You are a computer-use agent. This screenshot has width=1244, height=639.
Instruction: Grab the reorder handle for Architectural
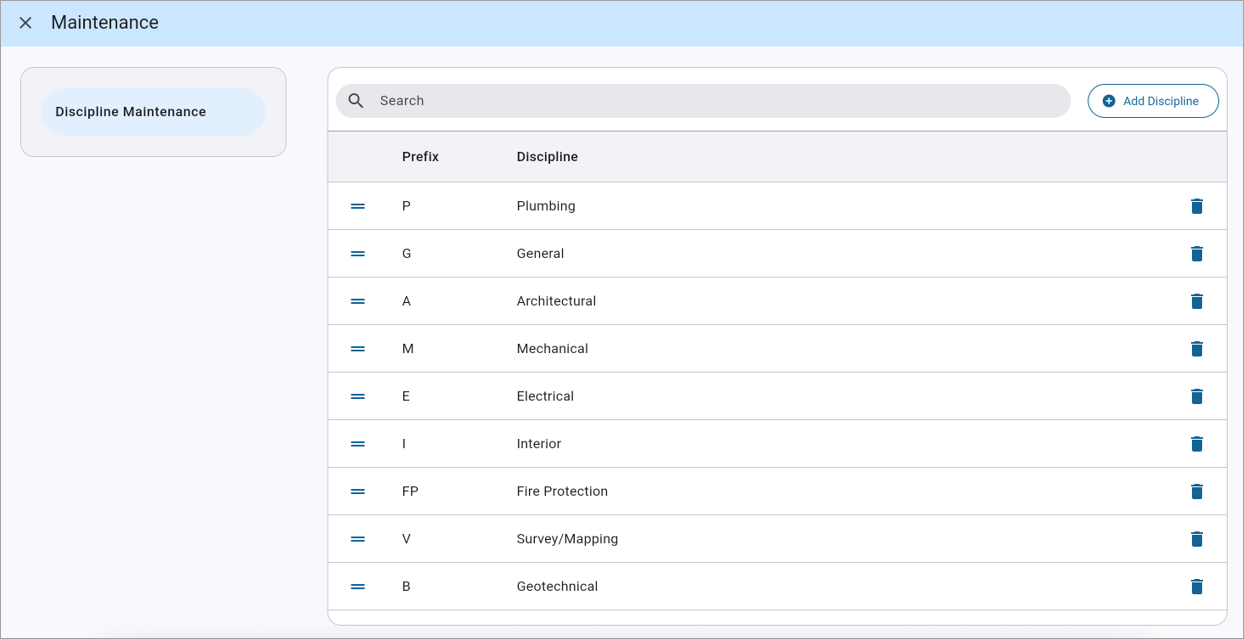pyautogui.click(x=358, y=301)
